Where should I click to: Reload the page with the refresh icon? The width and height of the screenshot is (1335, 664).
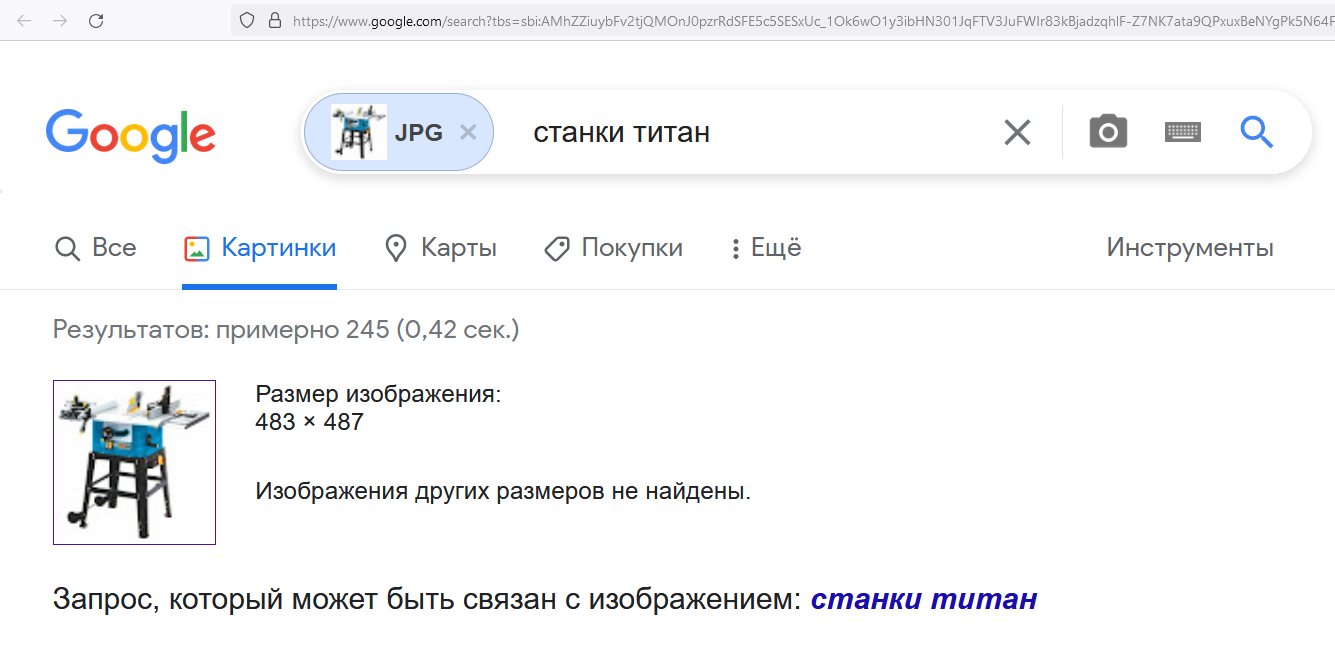coord(96,20)
